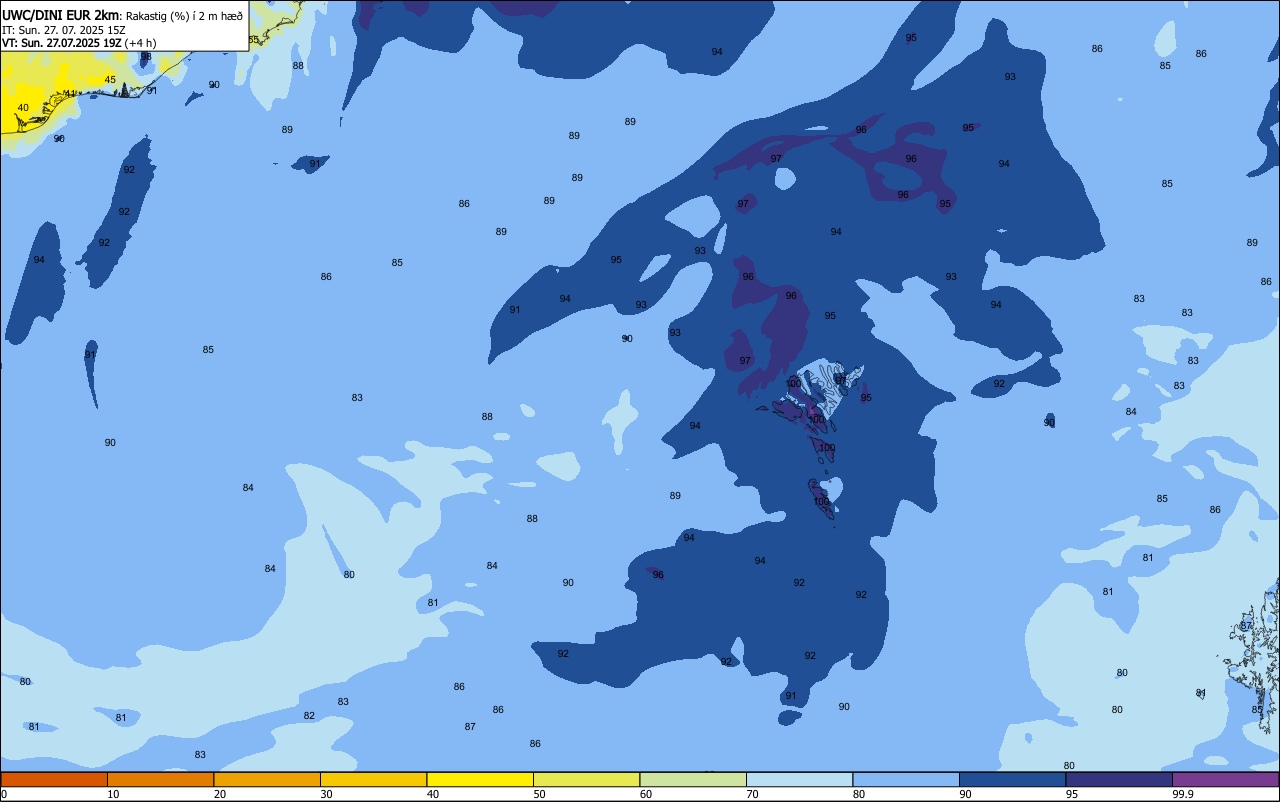Click the '82' humidity value on the map
This screenshot has height=802, width=1280.
click(309, 716)
